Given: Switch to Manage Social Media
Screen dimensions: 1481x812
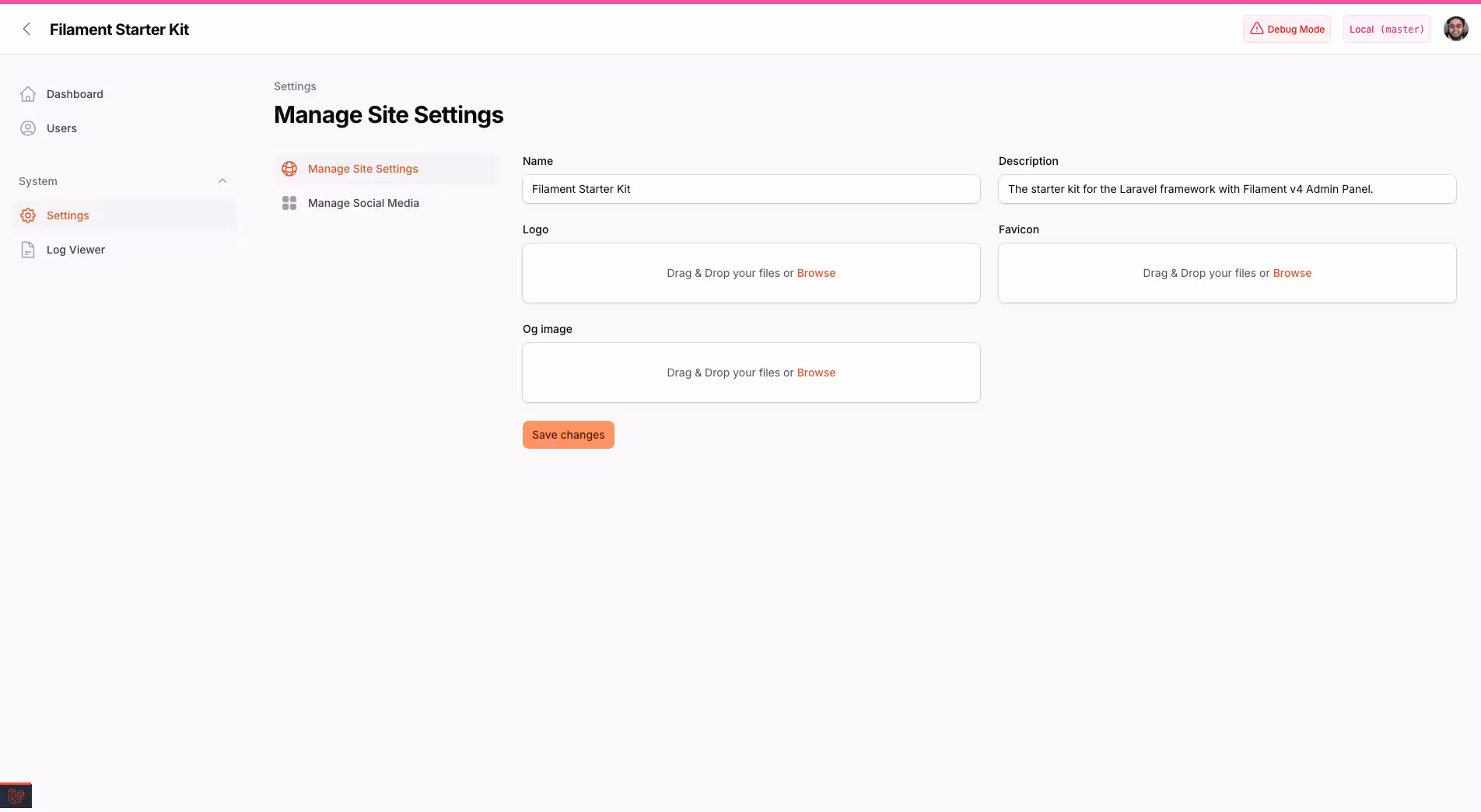Looking at the screenshot, I should [x=386, y=203].
